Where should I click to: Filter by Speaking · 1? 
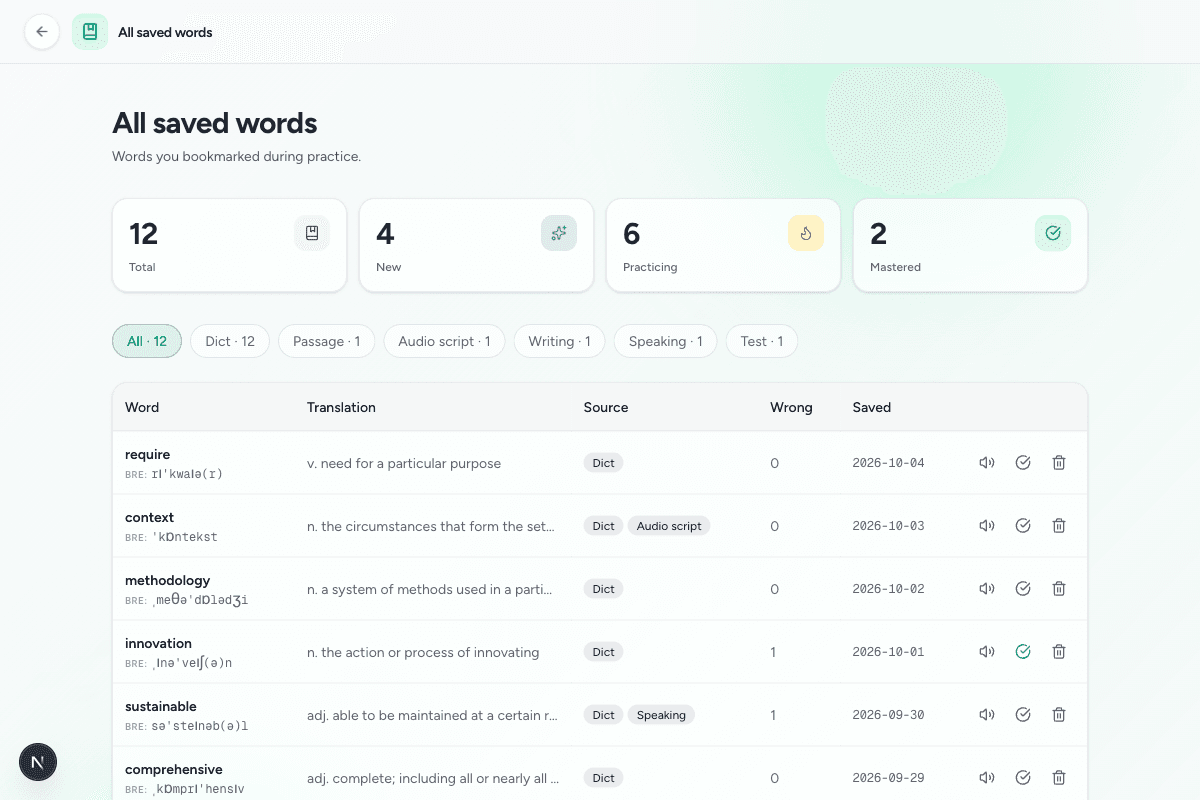click(x=666, y=341)
